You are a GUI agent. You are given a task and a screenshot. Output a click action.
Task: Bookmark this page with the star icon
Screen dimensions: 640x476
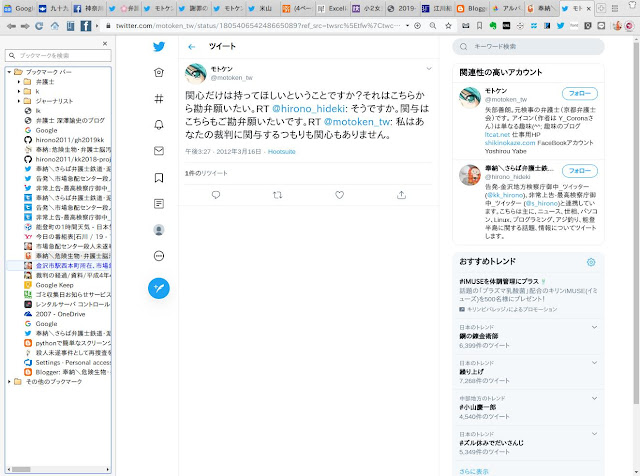(448, 26)
